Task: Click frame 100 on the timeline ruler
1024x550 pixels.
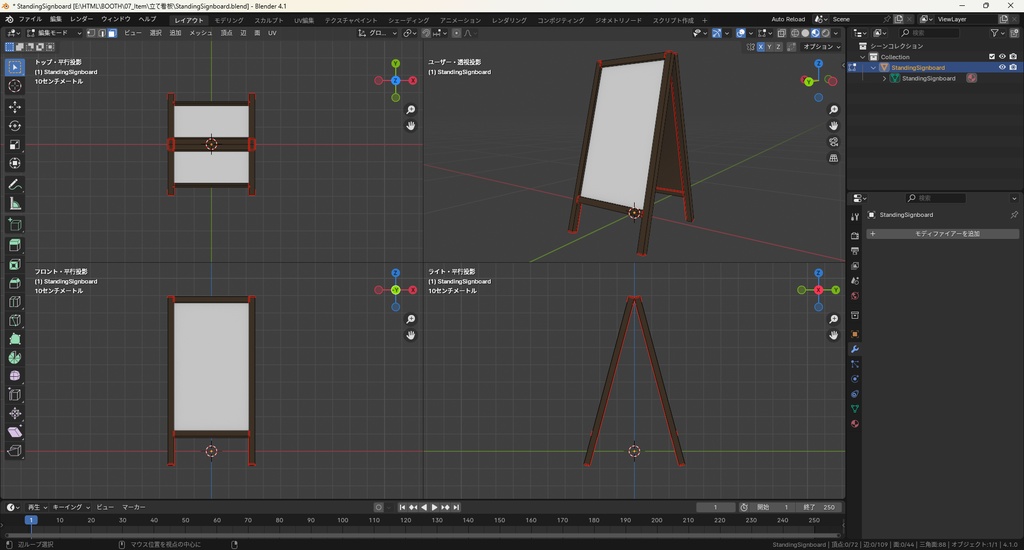Action: 343,520
